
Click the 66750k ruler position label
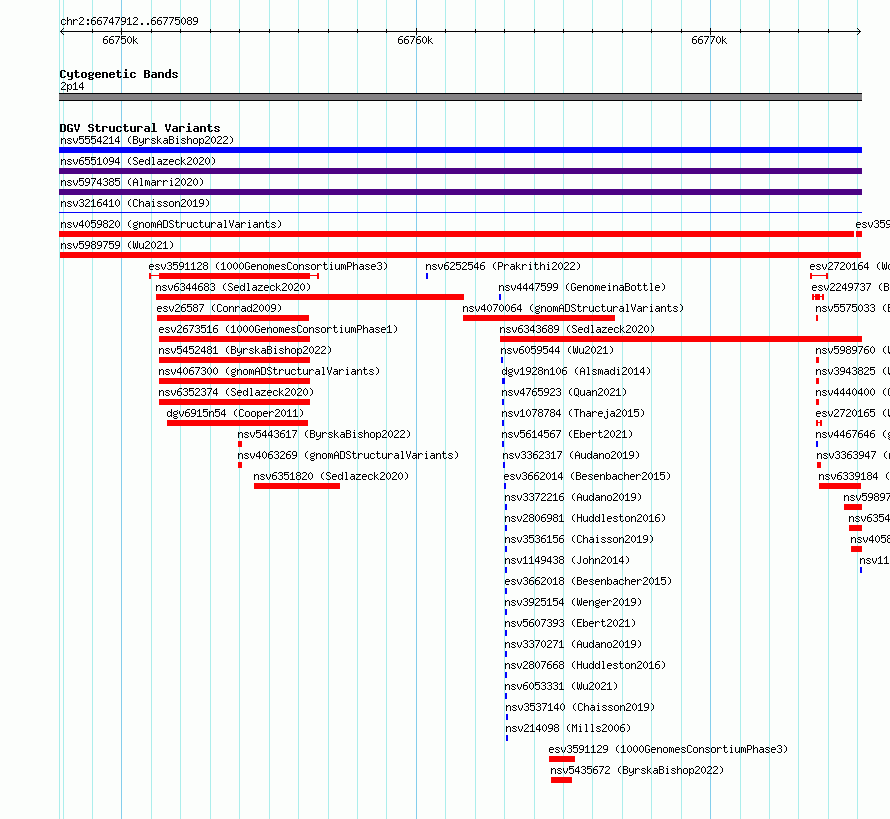tap(120, 40)
